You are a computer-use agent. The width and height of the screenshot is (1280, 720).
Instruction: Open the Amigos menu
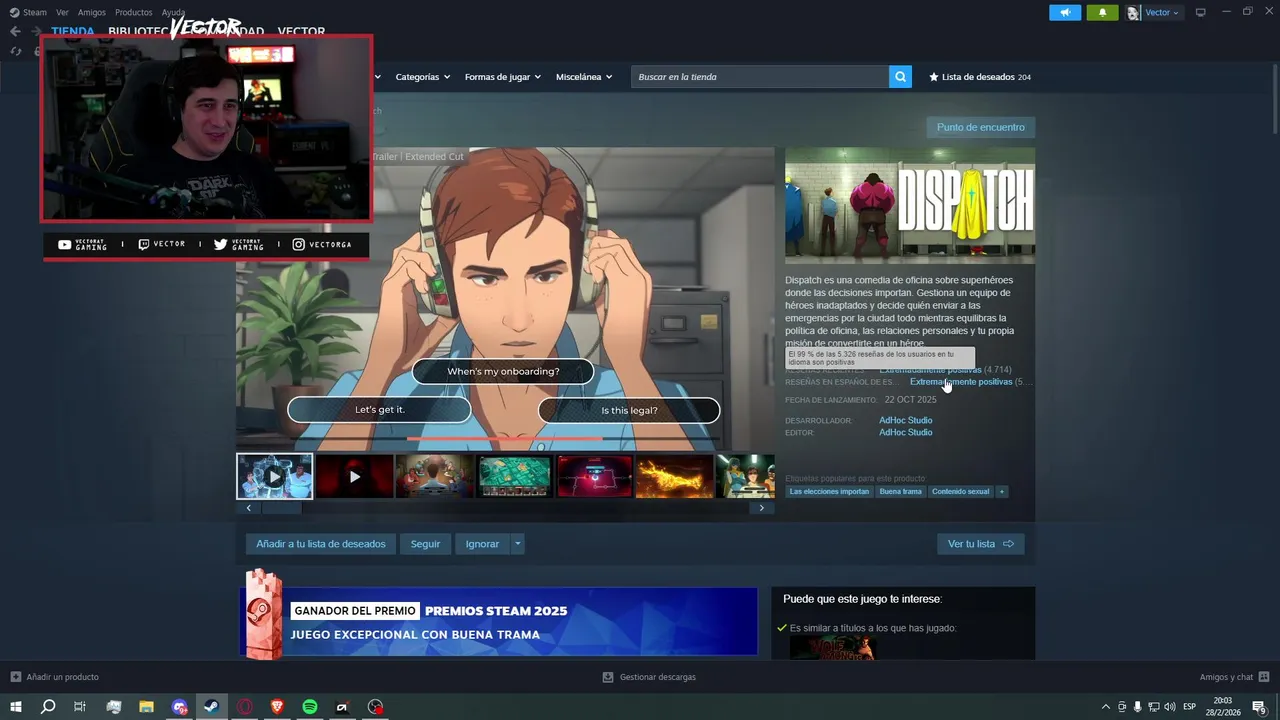pos(91,12)
